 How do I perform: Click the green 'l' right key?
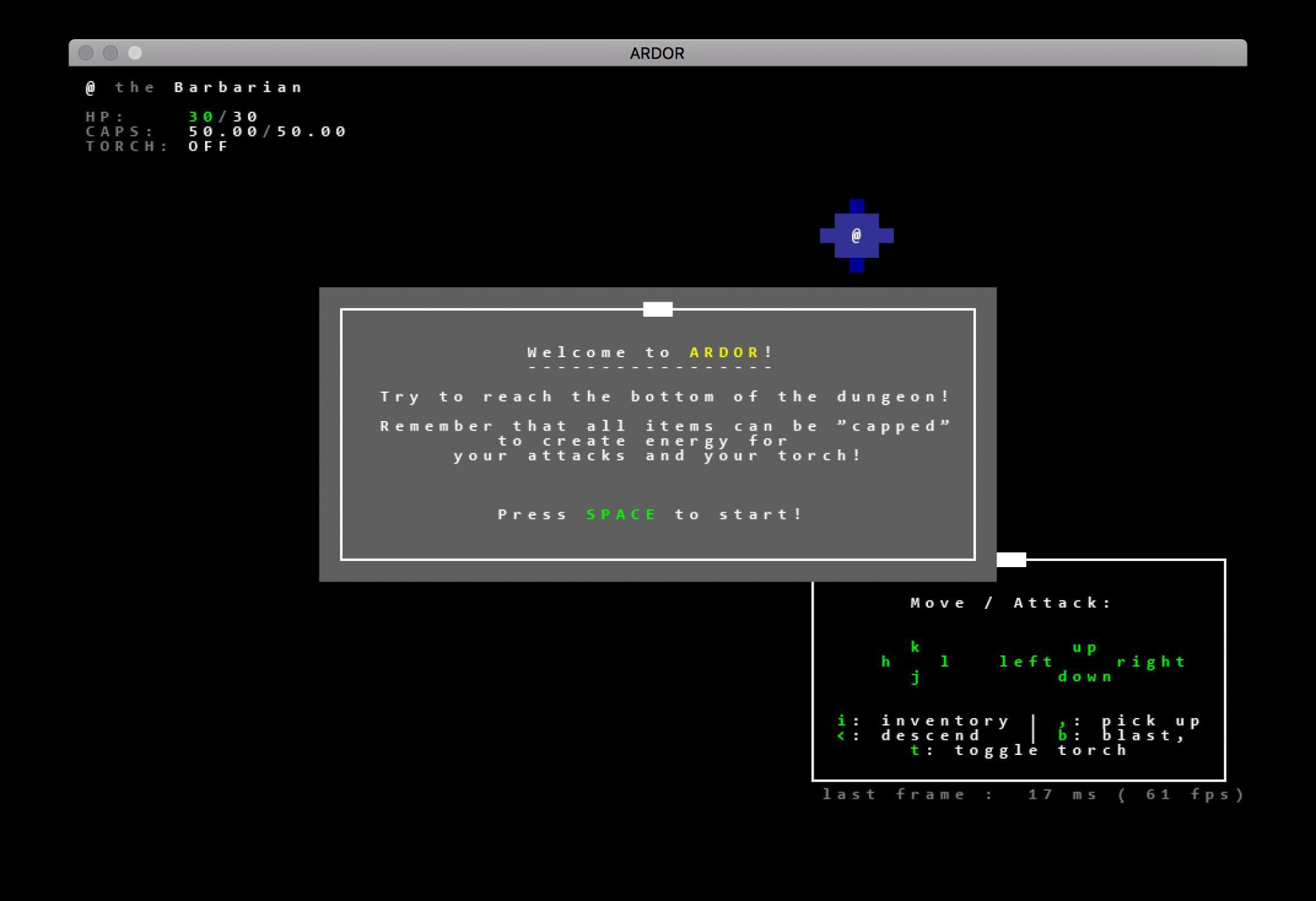pyautogui.click(x=945, y=662)
